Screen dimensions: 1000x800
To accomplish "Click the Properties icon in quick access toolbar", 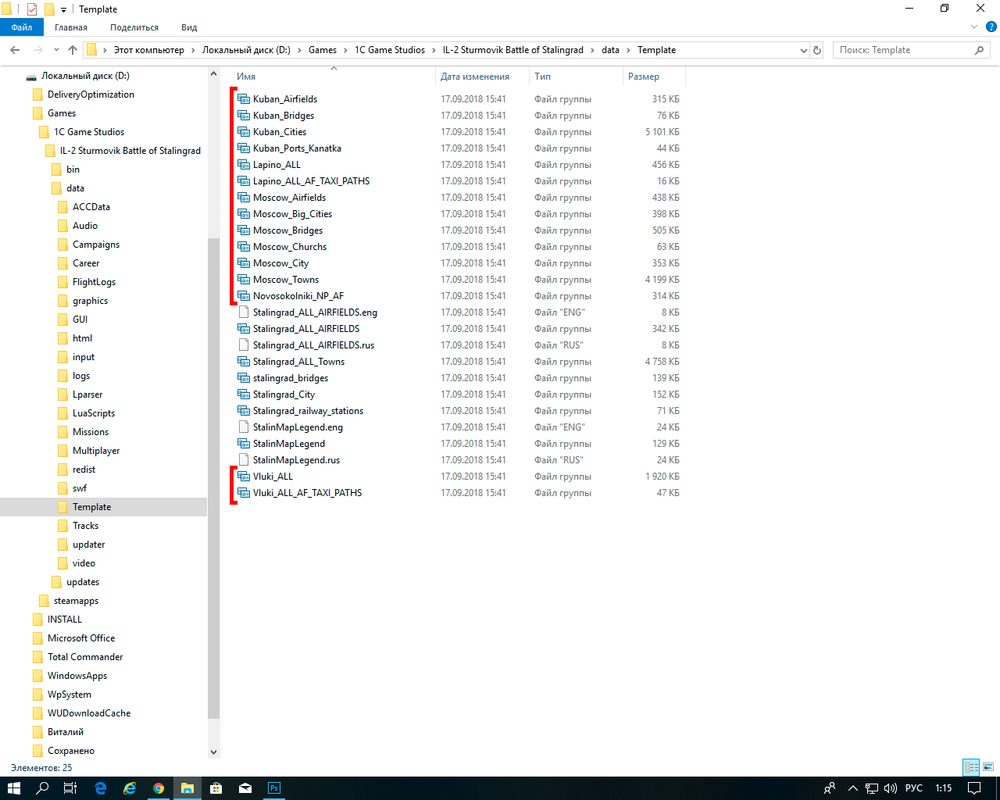I will pyautogui.click(x=30, y=9).
